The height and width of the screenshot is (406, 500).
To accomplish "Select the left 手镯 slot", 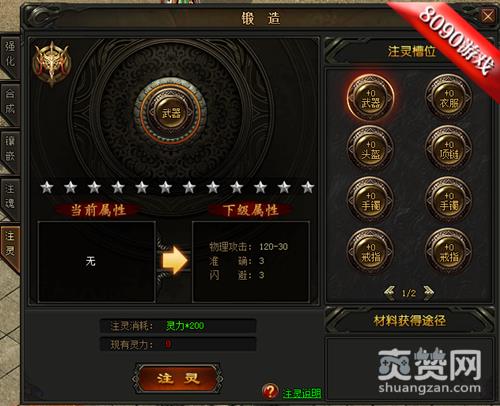I will (370, 200).
